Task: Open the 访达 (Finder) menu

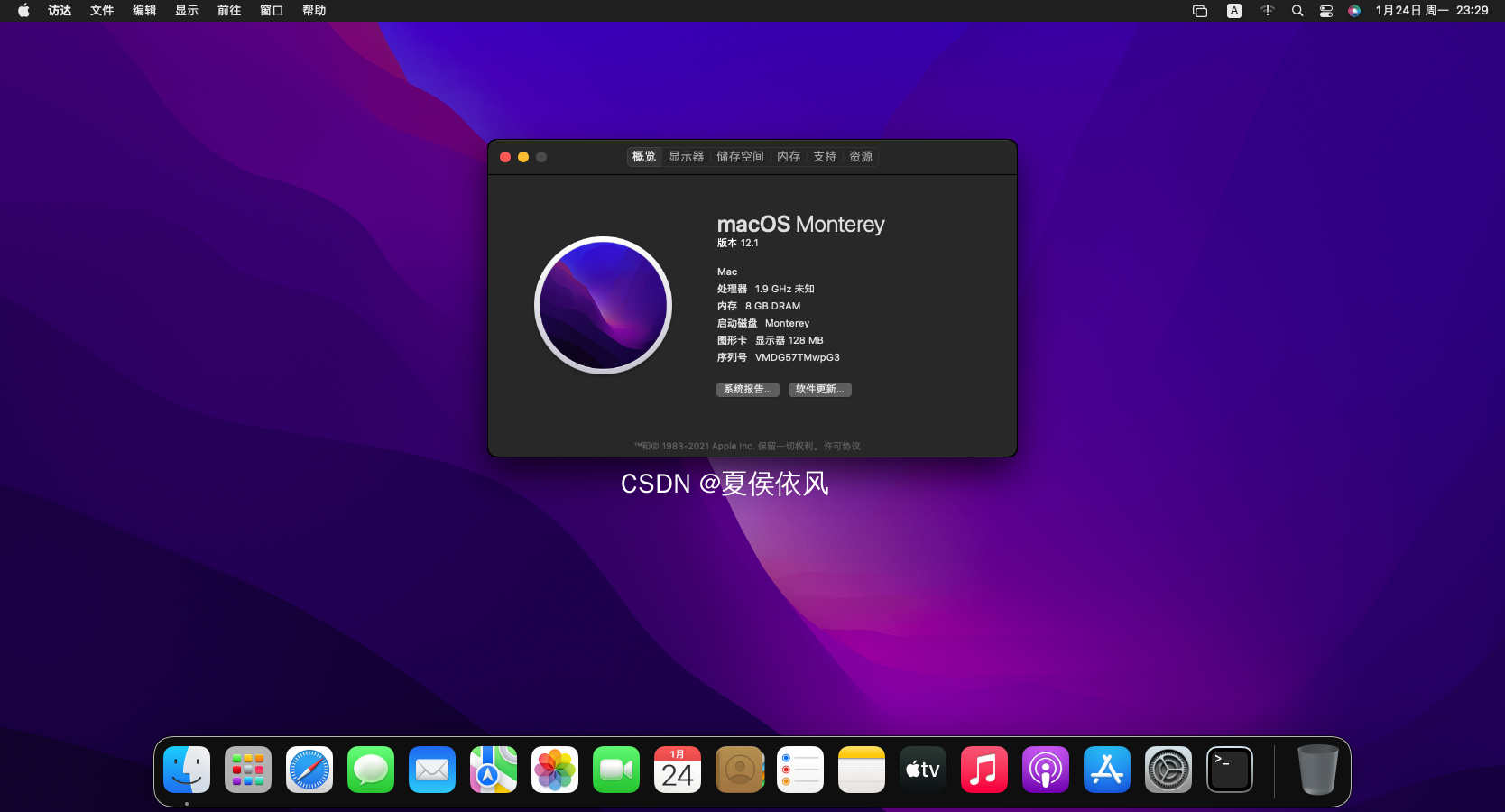Action: [60, 11]
